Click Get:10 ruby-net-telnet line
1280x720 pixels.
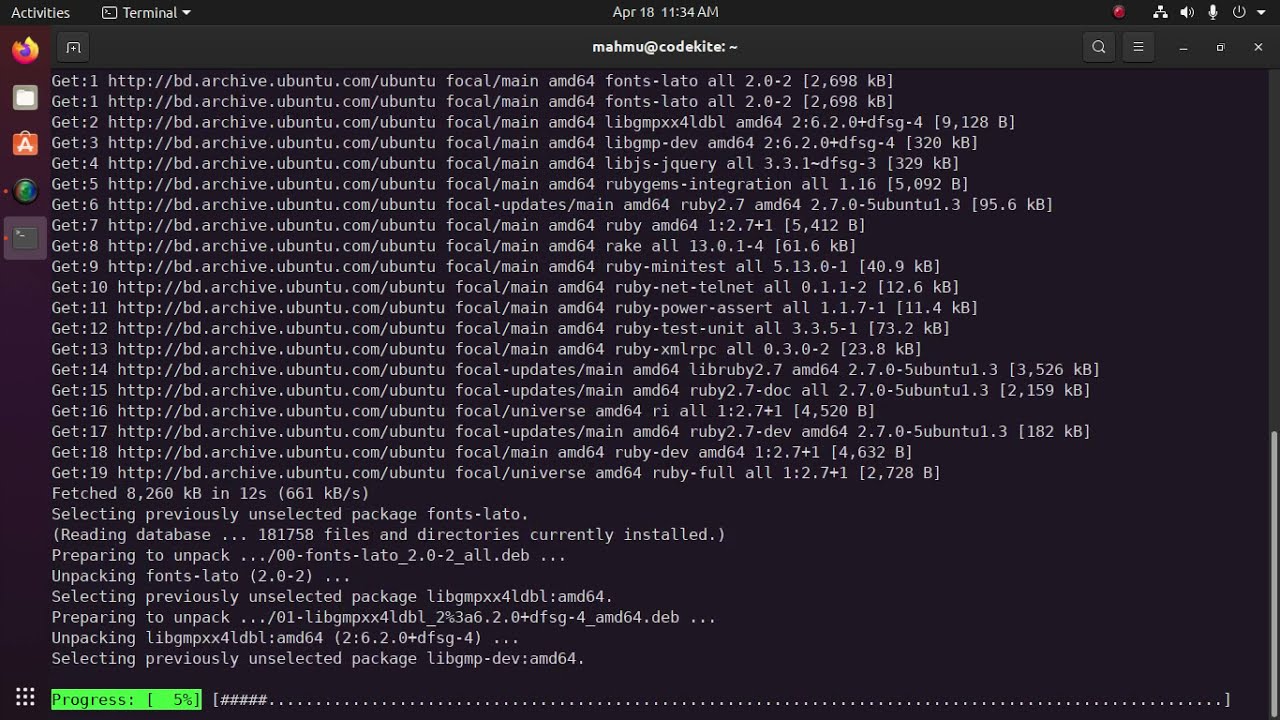(505, 287)
